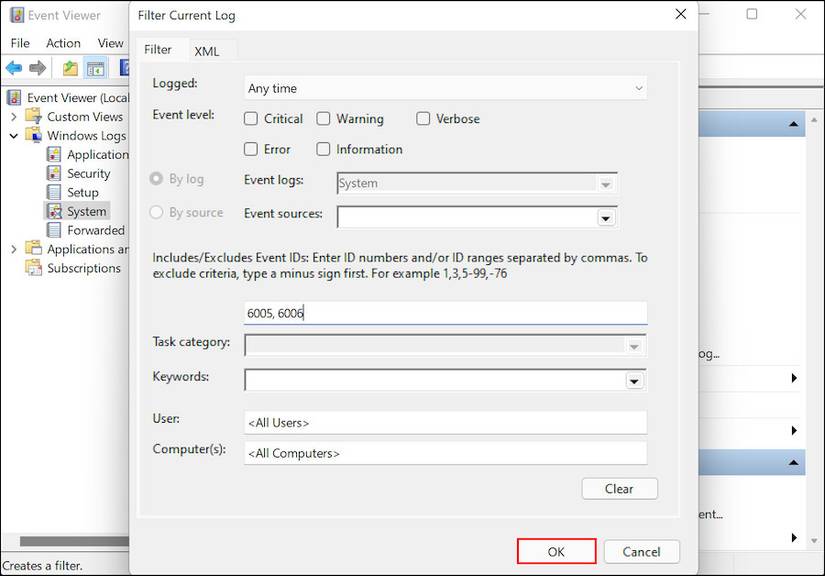Click Event Viewer app icon in title bar
Screen dimensions: 825x576
tap(17, 15)
